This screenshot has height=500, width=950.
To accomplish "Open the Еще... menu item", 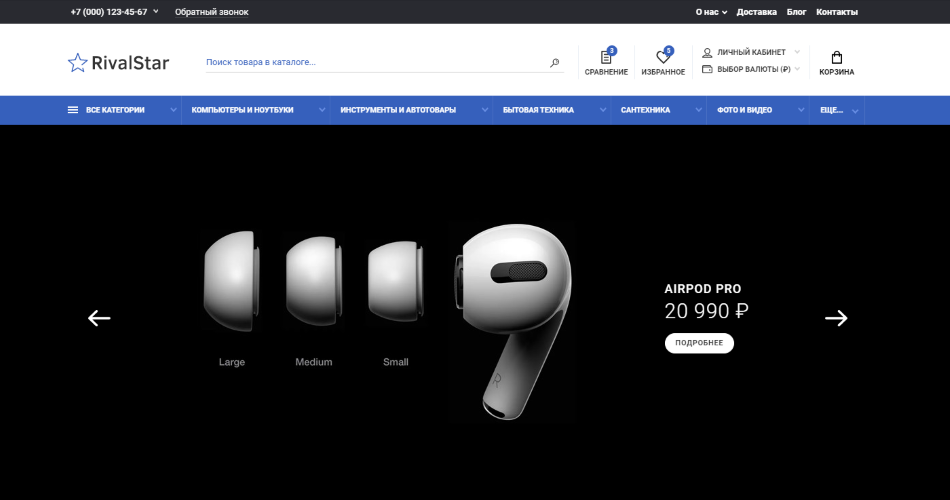I will coord(831,110).
